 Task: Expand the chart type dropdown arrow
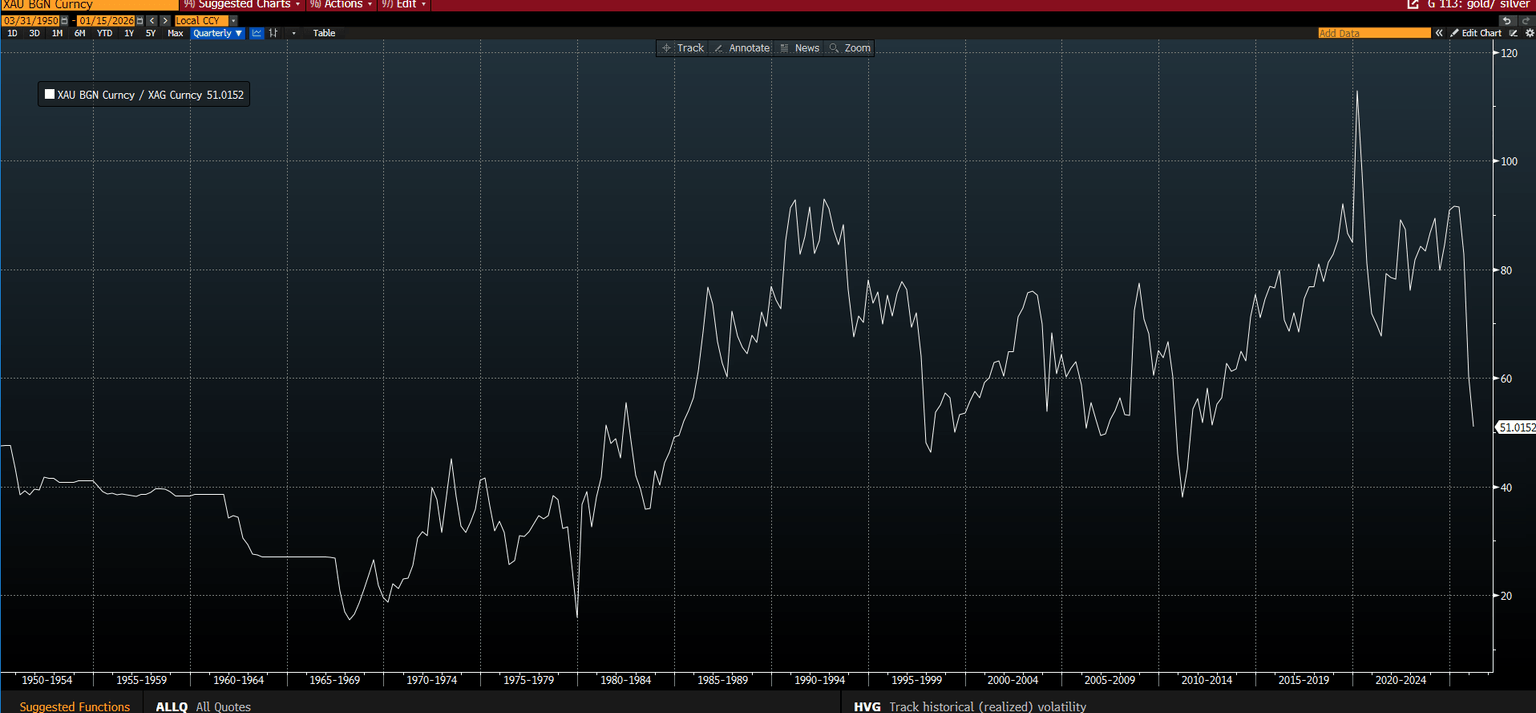click(293, 33)
